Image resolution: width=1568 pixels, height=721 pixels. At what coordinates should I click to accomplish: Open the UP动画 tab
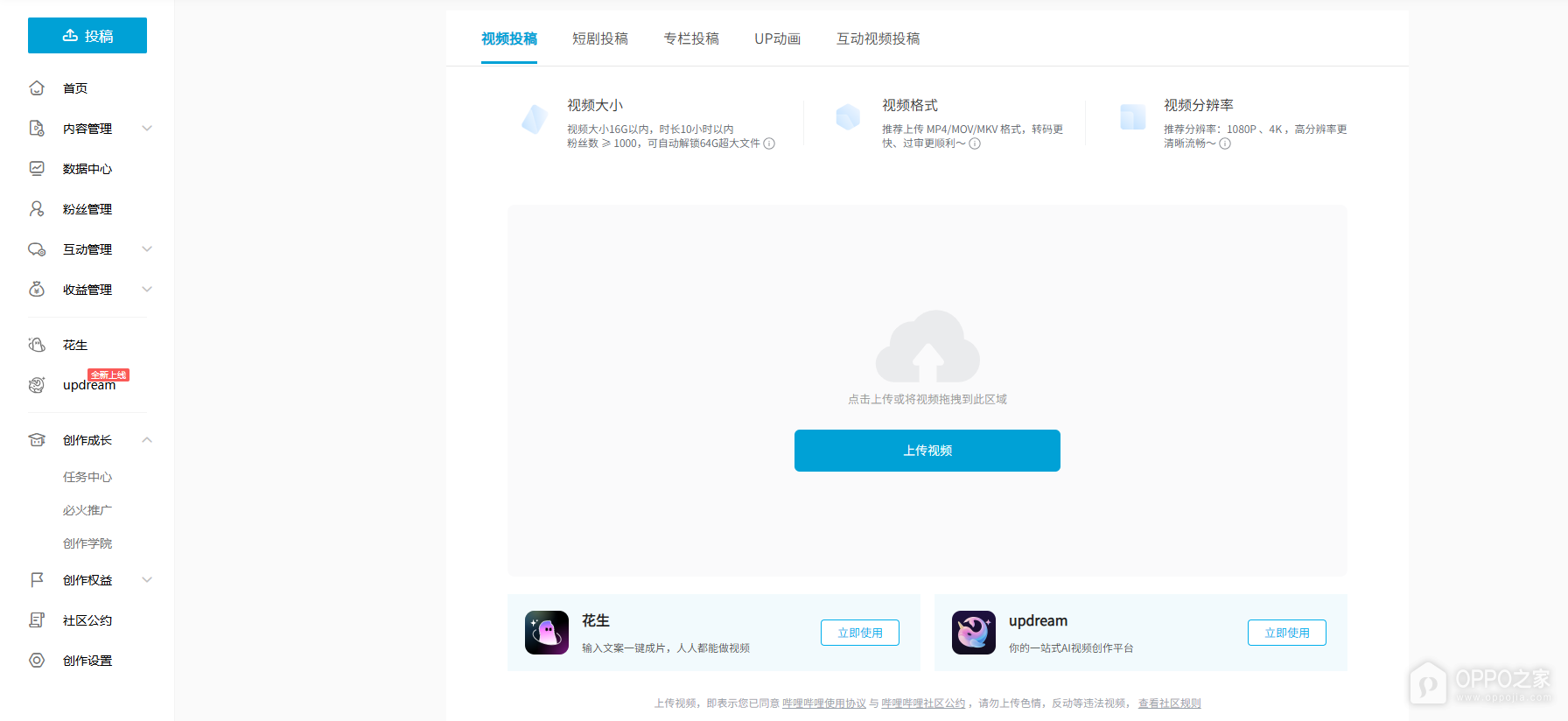pyautogui.click(x=778, y=38)
